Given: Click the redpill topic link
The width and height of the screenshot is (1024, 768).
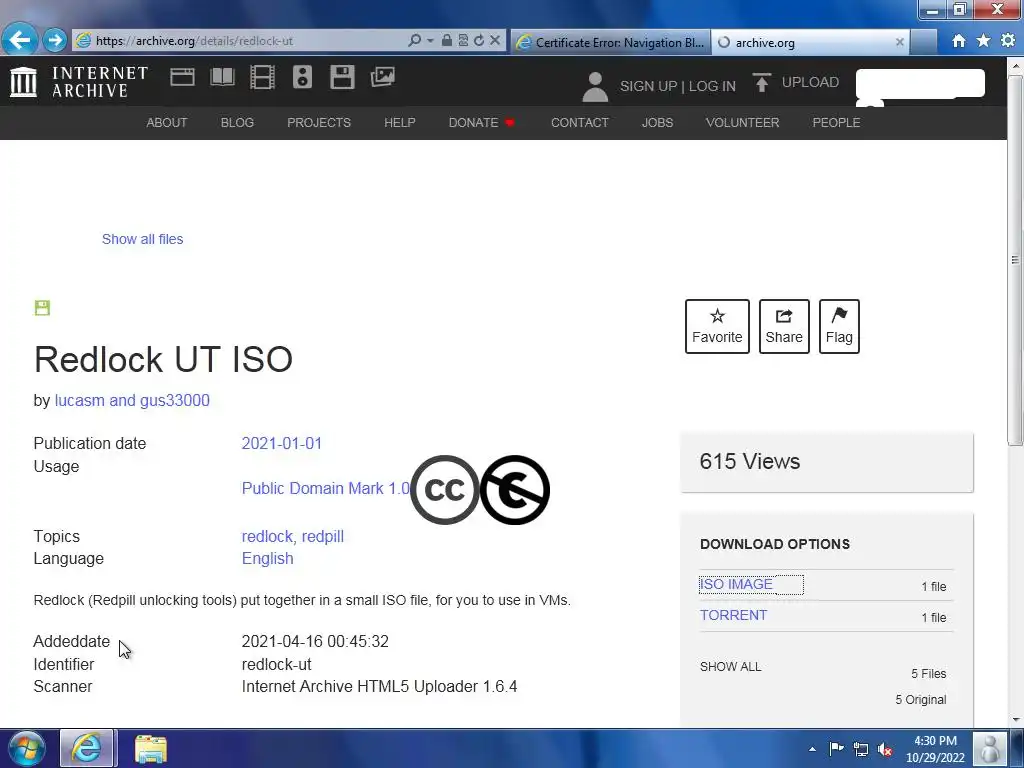Looking at the screenshot, I should click(323, 536).
